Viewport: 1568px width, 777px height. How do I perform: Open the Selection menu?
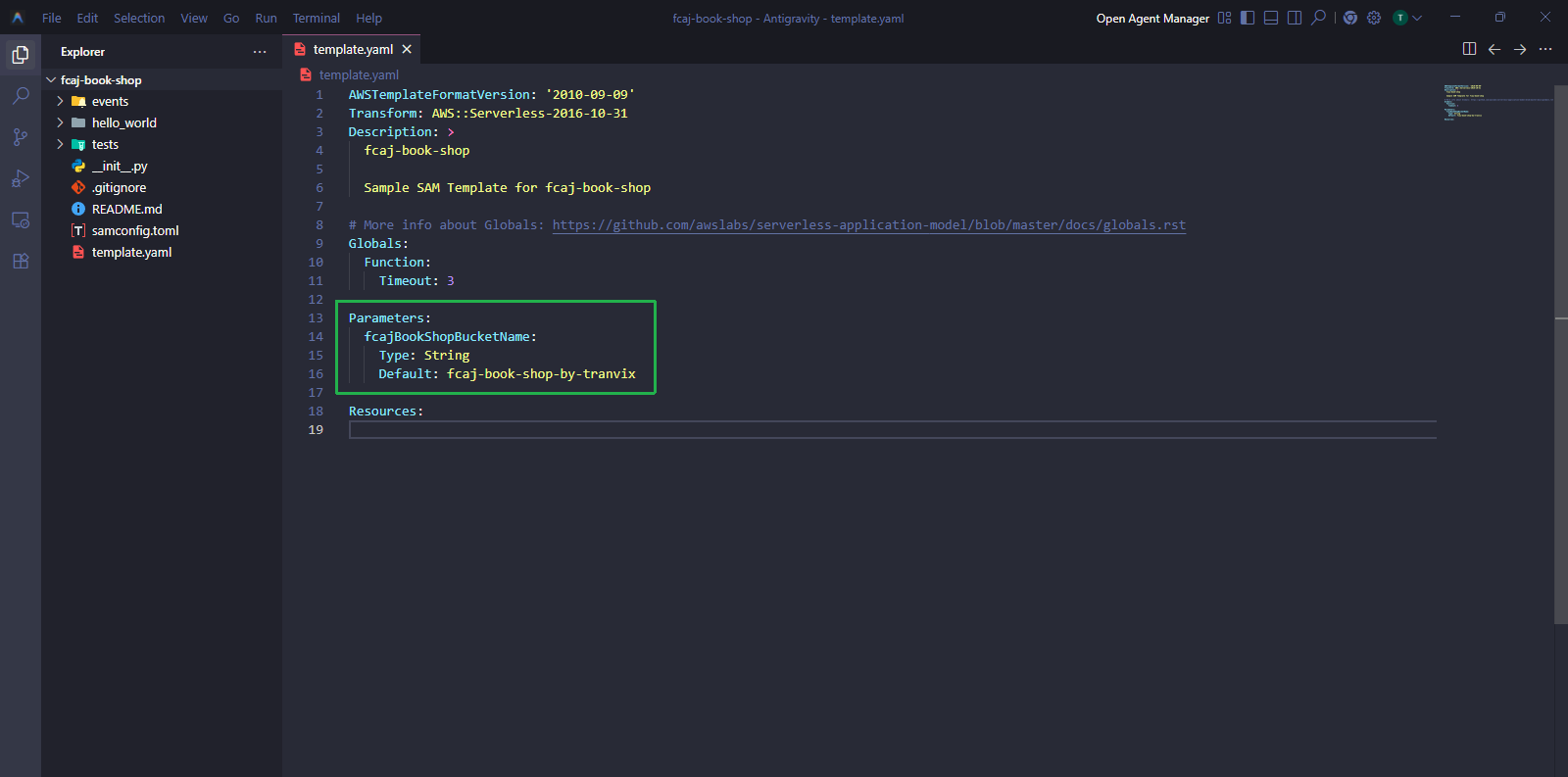pyautogui.click(x=139, y=18)
